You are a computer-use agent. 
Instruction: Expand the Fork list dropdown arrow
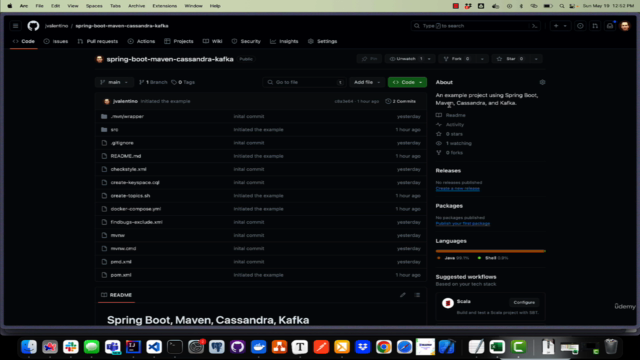(482, 59)
